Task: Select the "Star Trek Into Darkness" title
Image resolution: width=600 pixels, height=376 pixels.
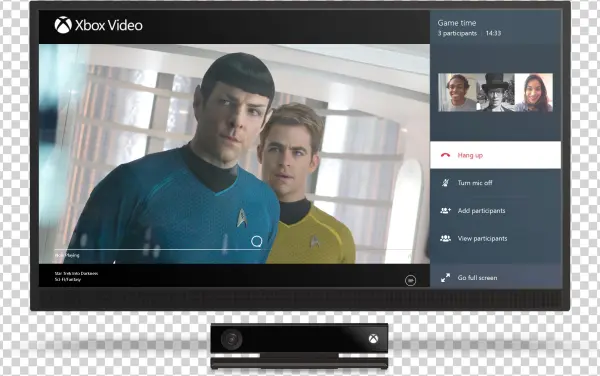Action: click(76, 273)
